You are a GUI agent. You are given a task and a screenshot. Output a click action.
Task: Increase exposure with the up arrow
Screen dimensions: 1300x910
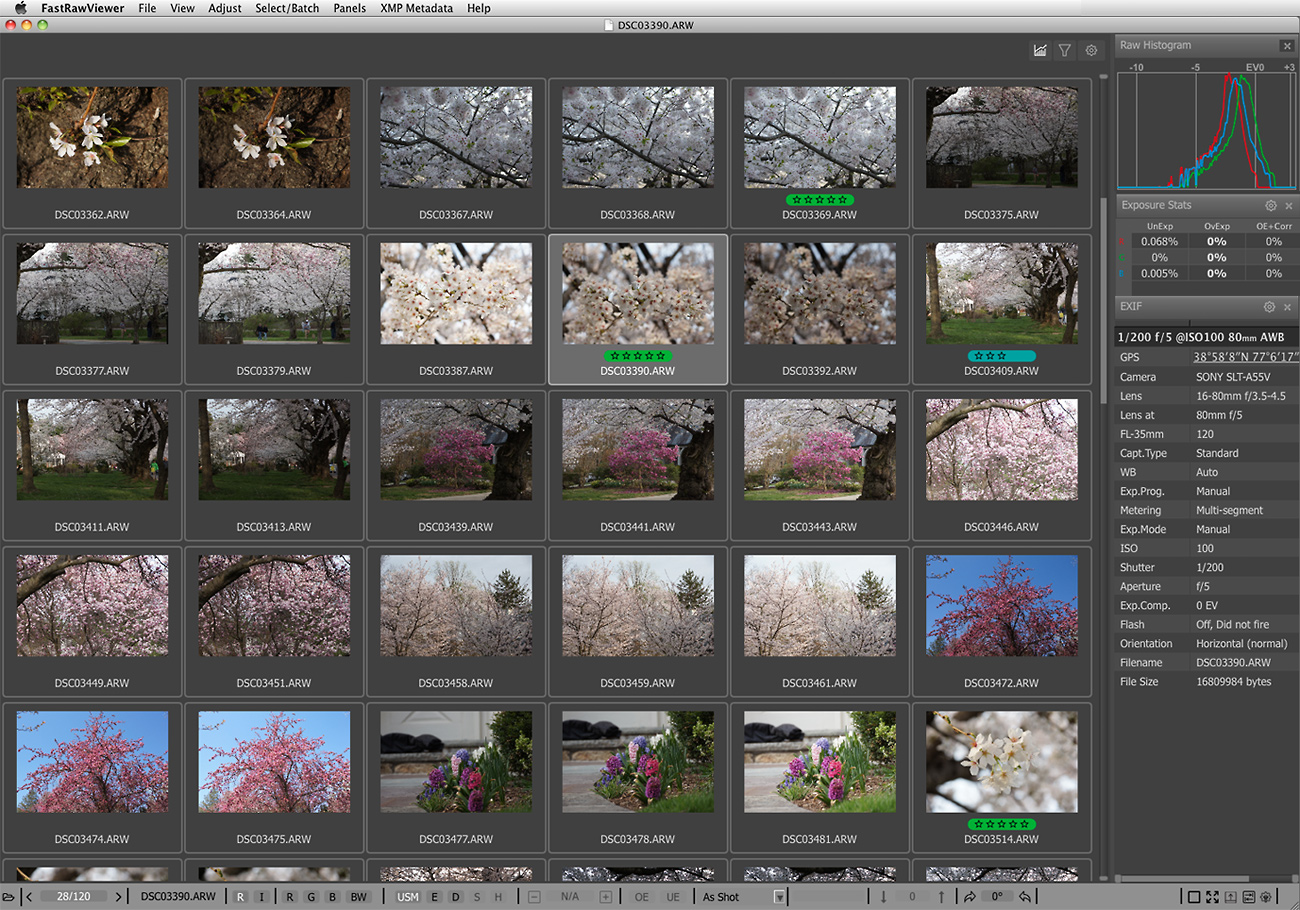[x=941, y=897]
